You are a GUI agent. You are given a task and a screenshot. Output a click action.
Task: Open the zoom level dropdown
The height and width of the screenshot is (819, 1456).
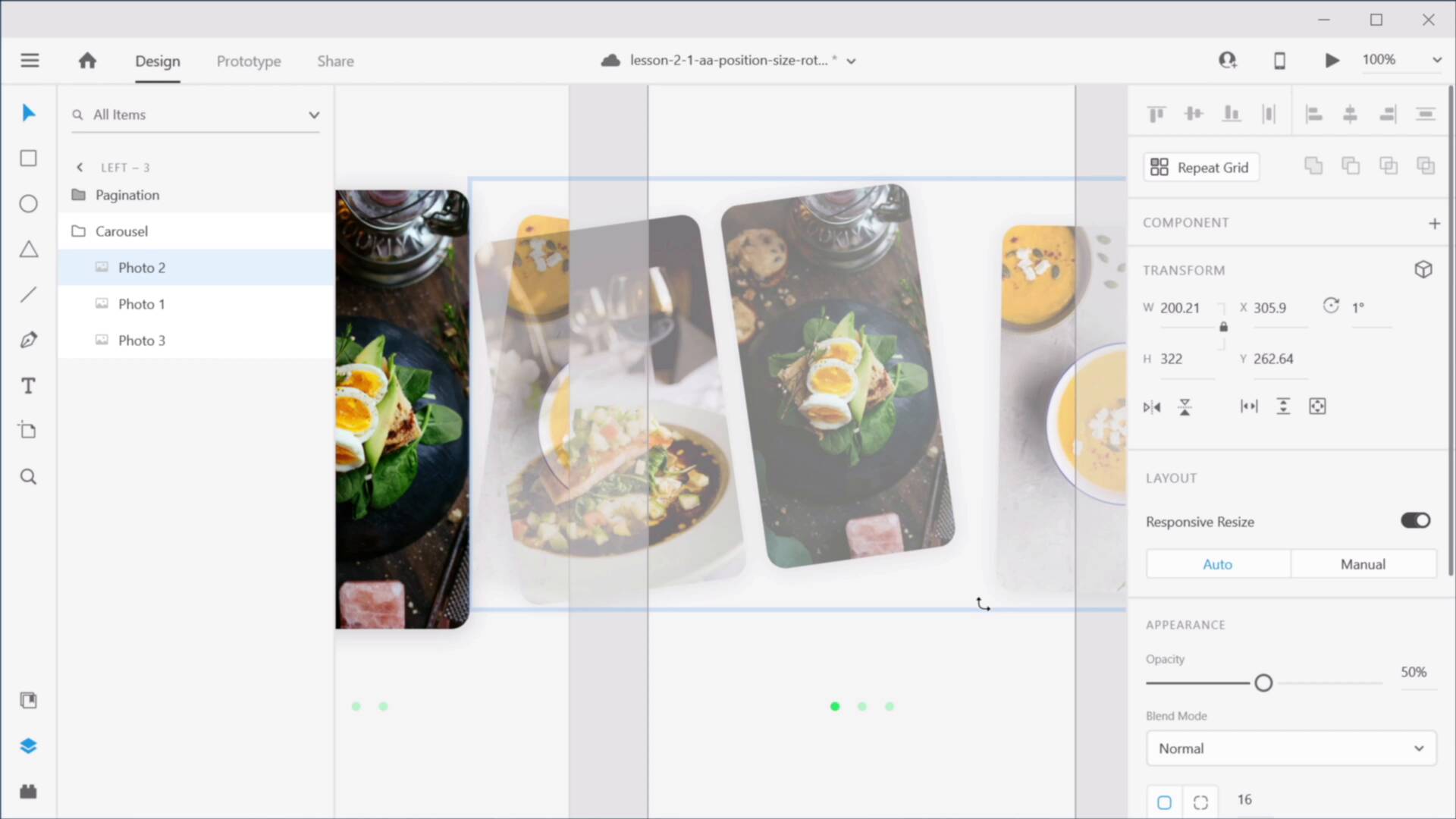pos(1436,60)
